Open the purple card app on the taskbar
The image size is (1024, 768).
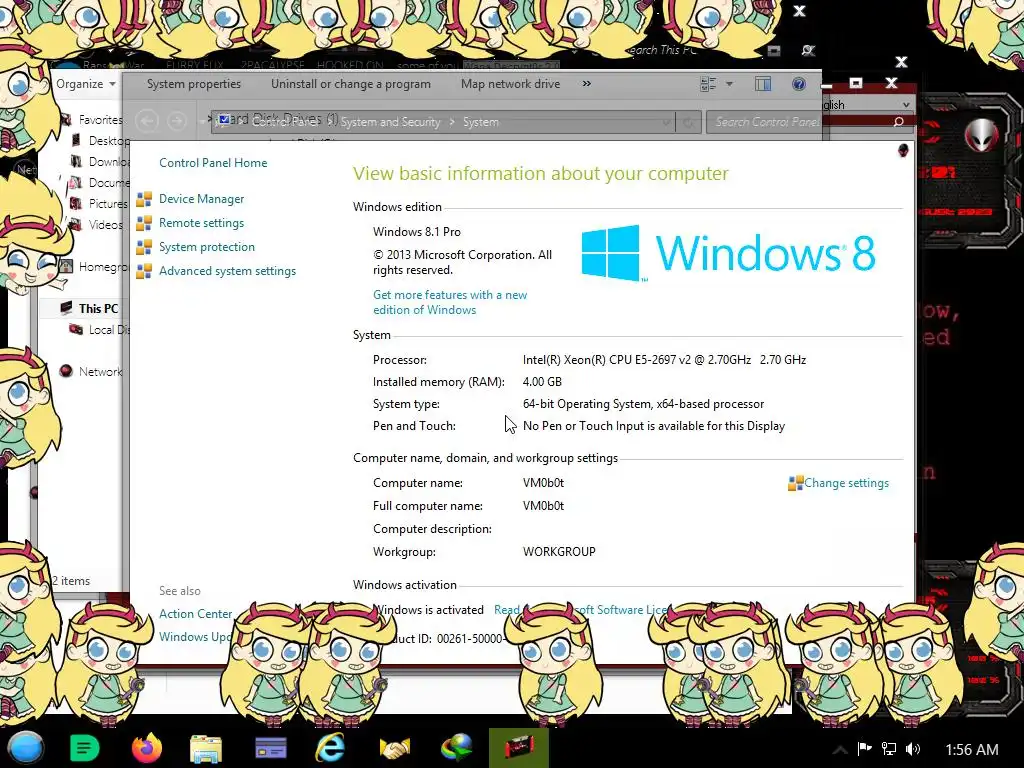[270, 748]
